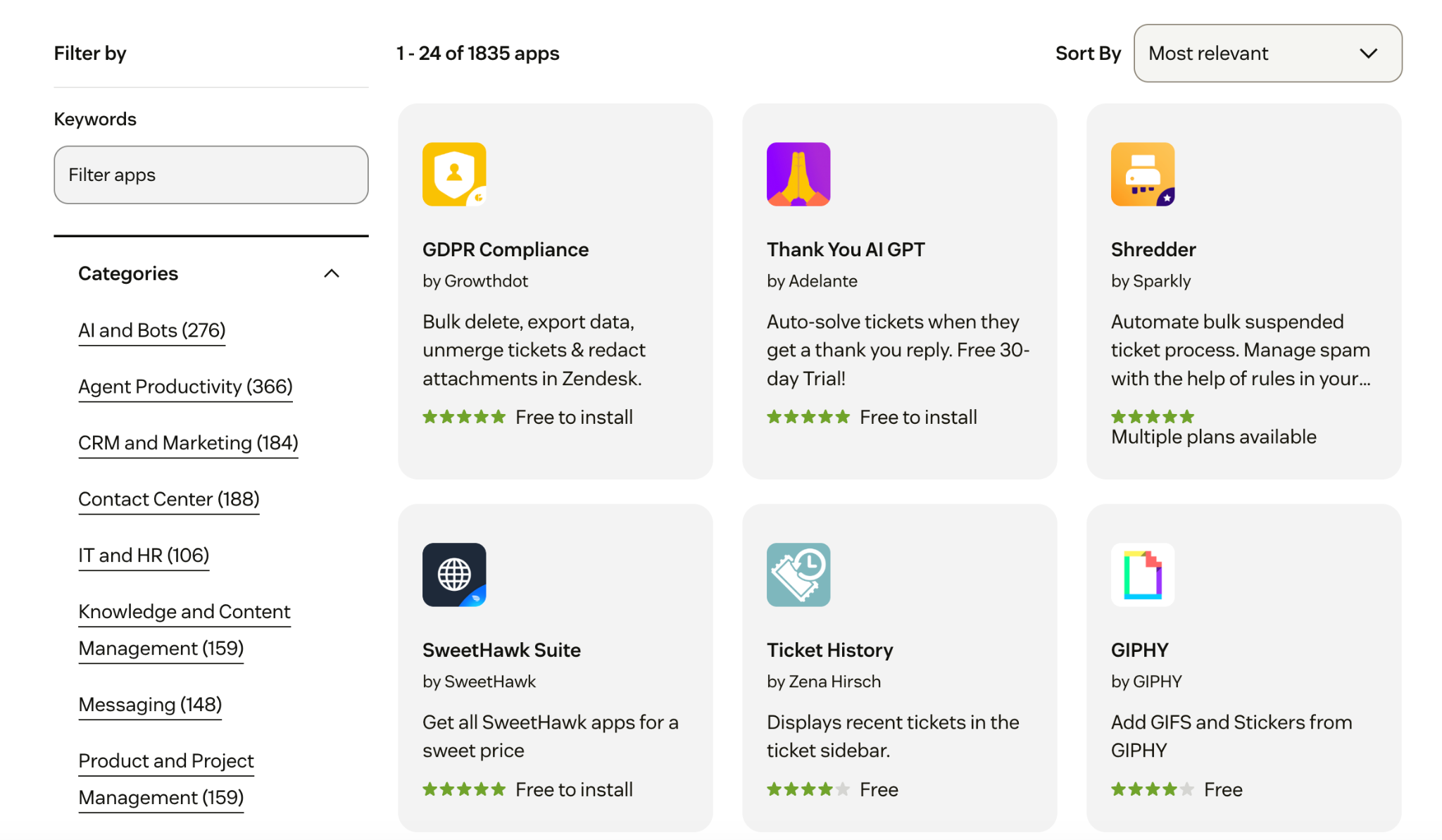The width and height of the screenshot is (1442, 840).
Task: Click the Thank You AI GPT description
Action: (898, 350)
